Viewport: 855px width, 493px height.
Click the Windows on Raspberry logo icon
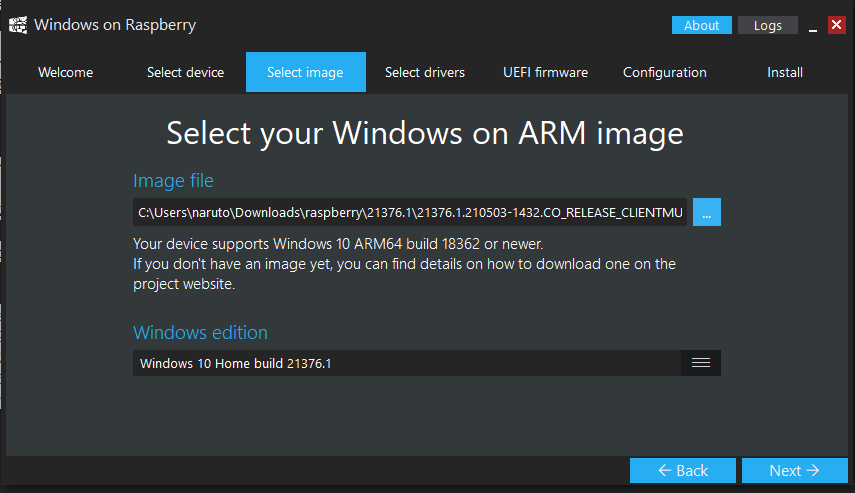coord(17,25)
